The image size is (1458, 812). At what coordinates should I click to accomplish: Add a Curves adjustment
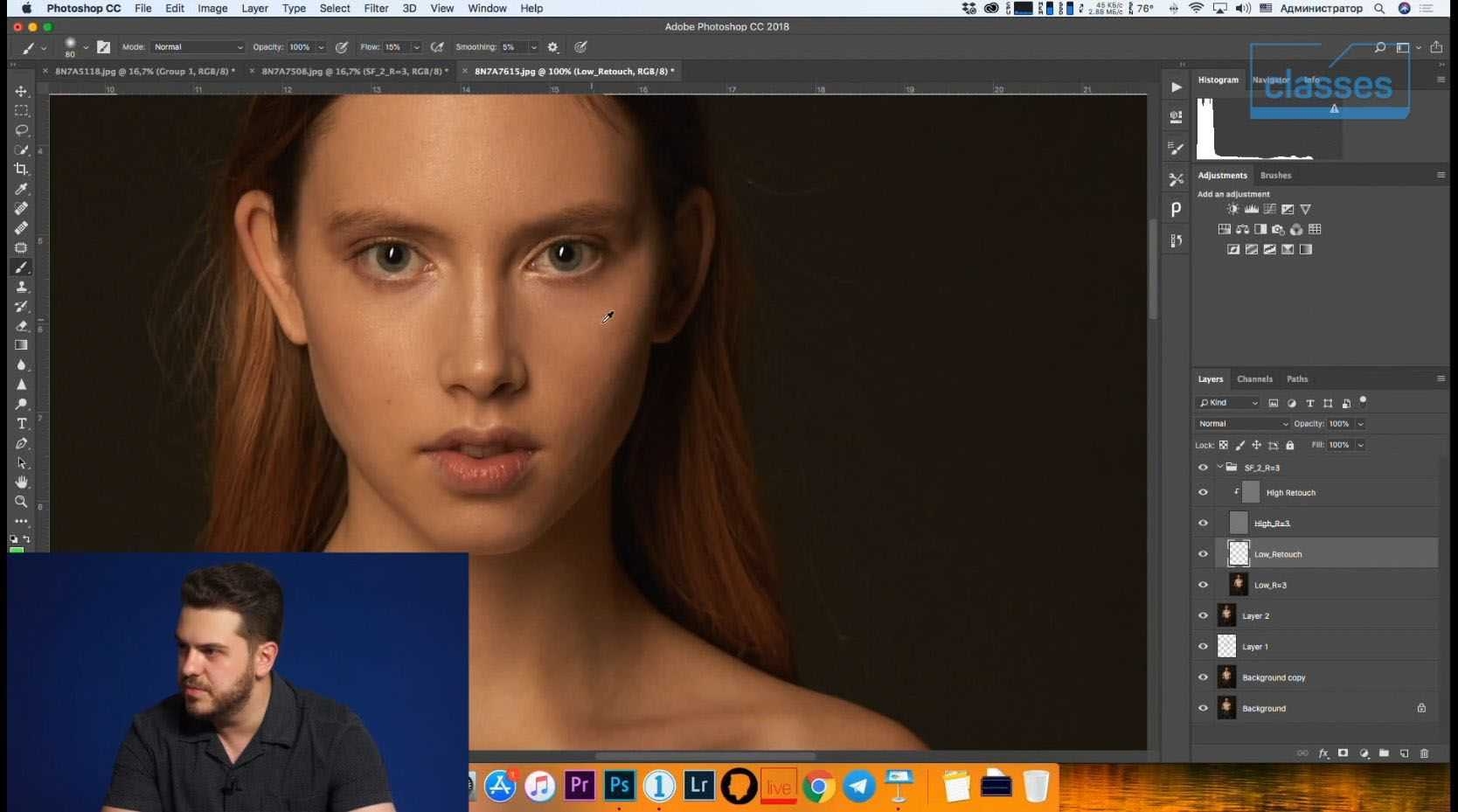pos(1269,210)
